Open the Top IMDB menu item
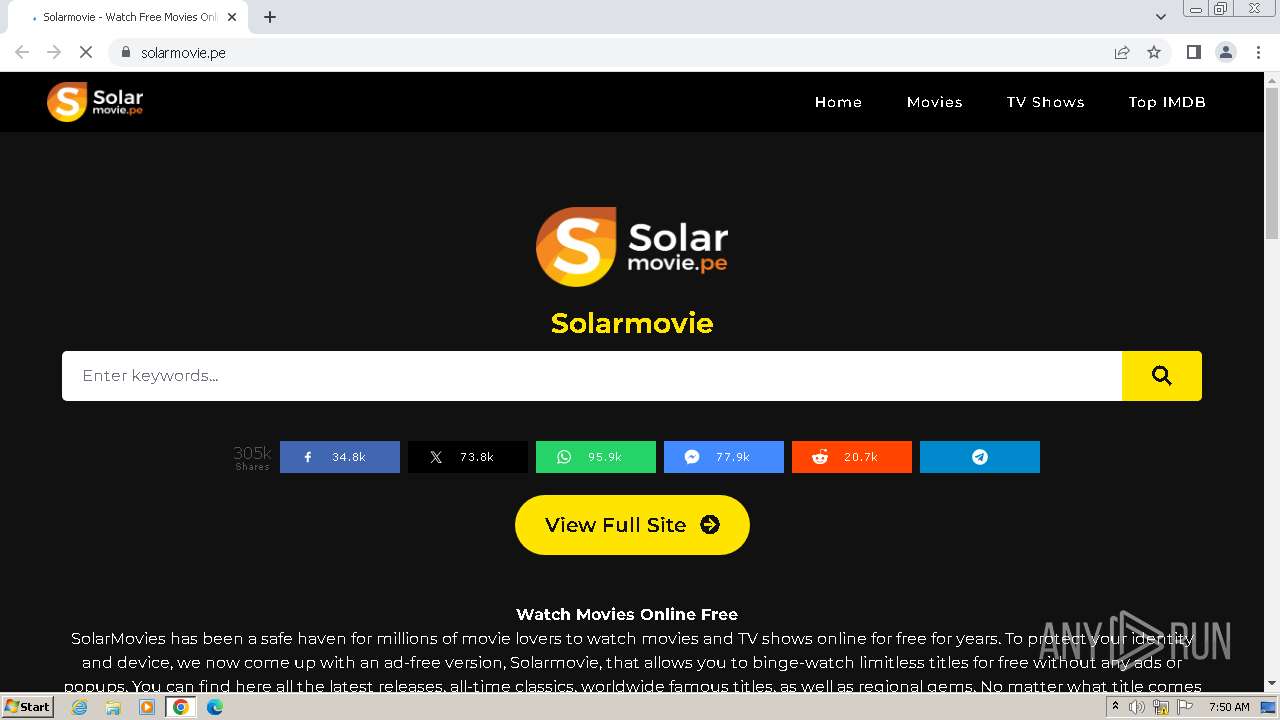This screenshot has width=1280, height=720. click(1167, 102)
